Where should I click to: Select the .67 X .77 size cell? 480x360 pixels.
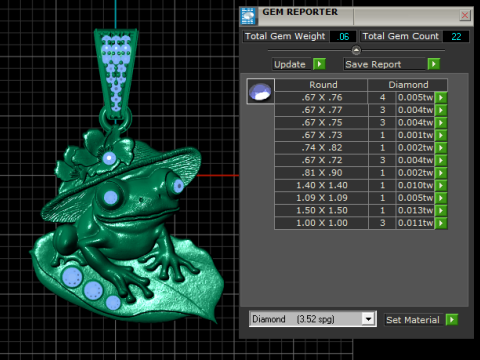(x=322, y=110)
